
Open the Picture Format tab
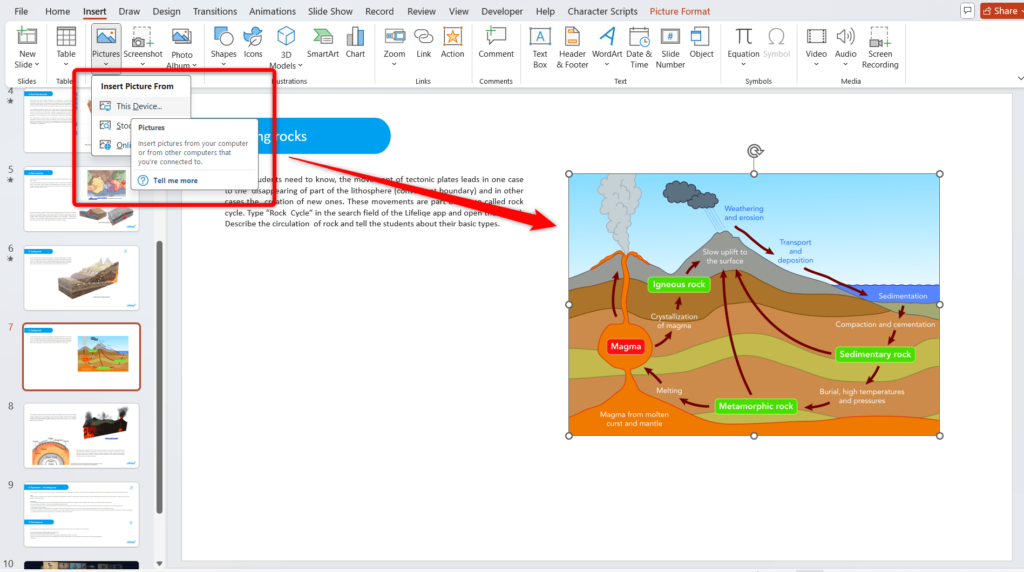click(680, 11)
